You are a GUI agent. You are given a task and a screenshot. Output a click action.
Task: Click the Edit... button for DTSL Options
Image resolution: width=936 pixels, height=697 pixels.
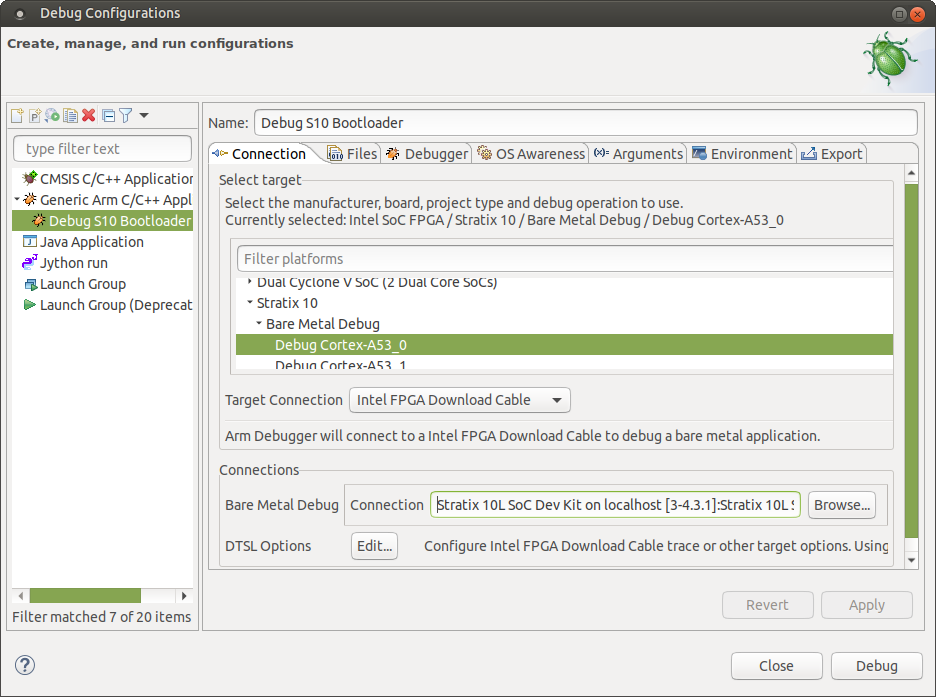pos(375,546)
